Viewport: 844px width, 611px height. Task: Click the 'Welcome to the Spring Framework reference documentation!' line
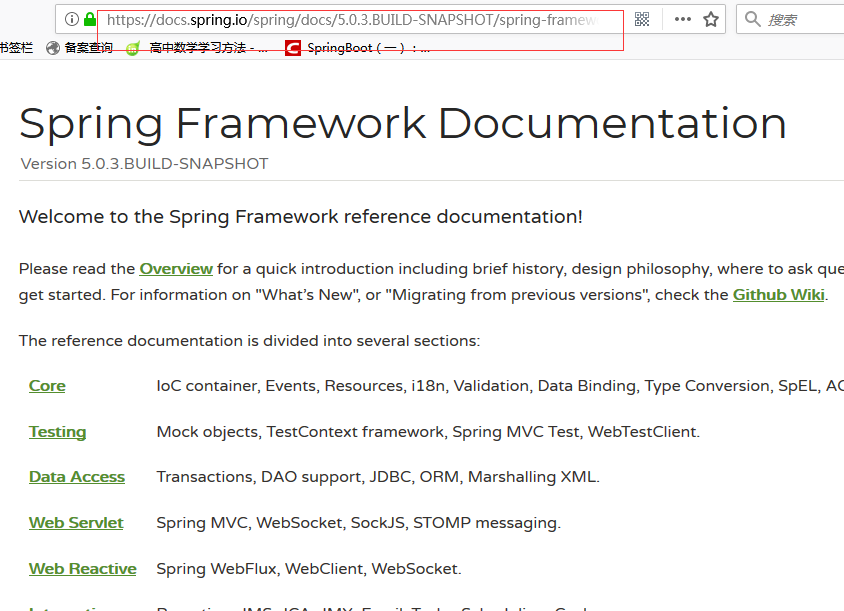[x=301, y=216]
